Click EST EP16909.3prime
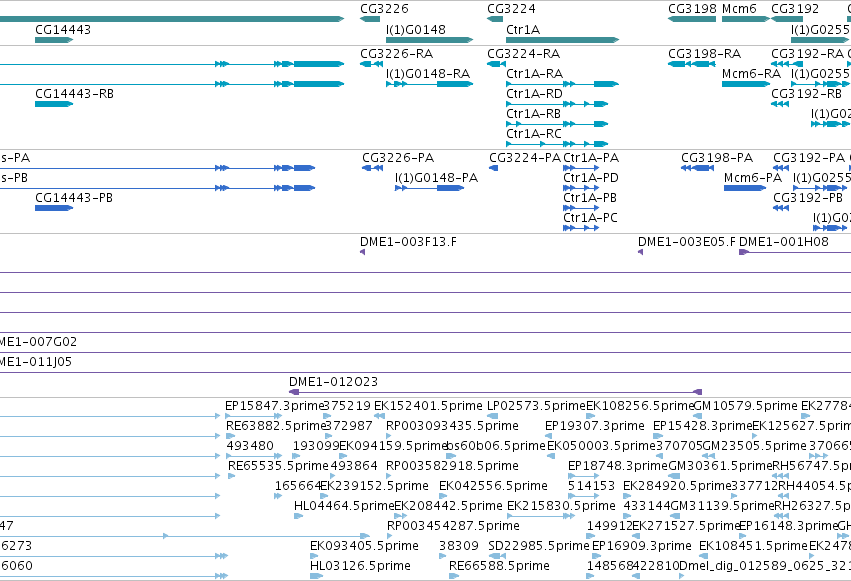Image resolution: width=851 pixels, height=581 pixels. point(595,556)
